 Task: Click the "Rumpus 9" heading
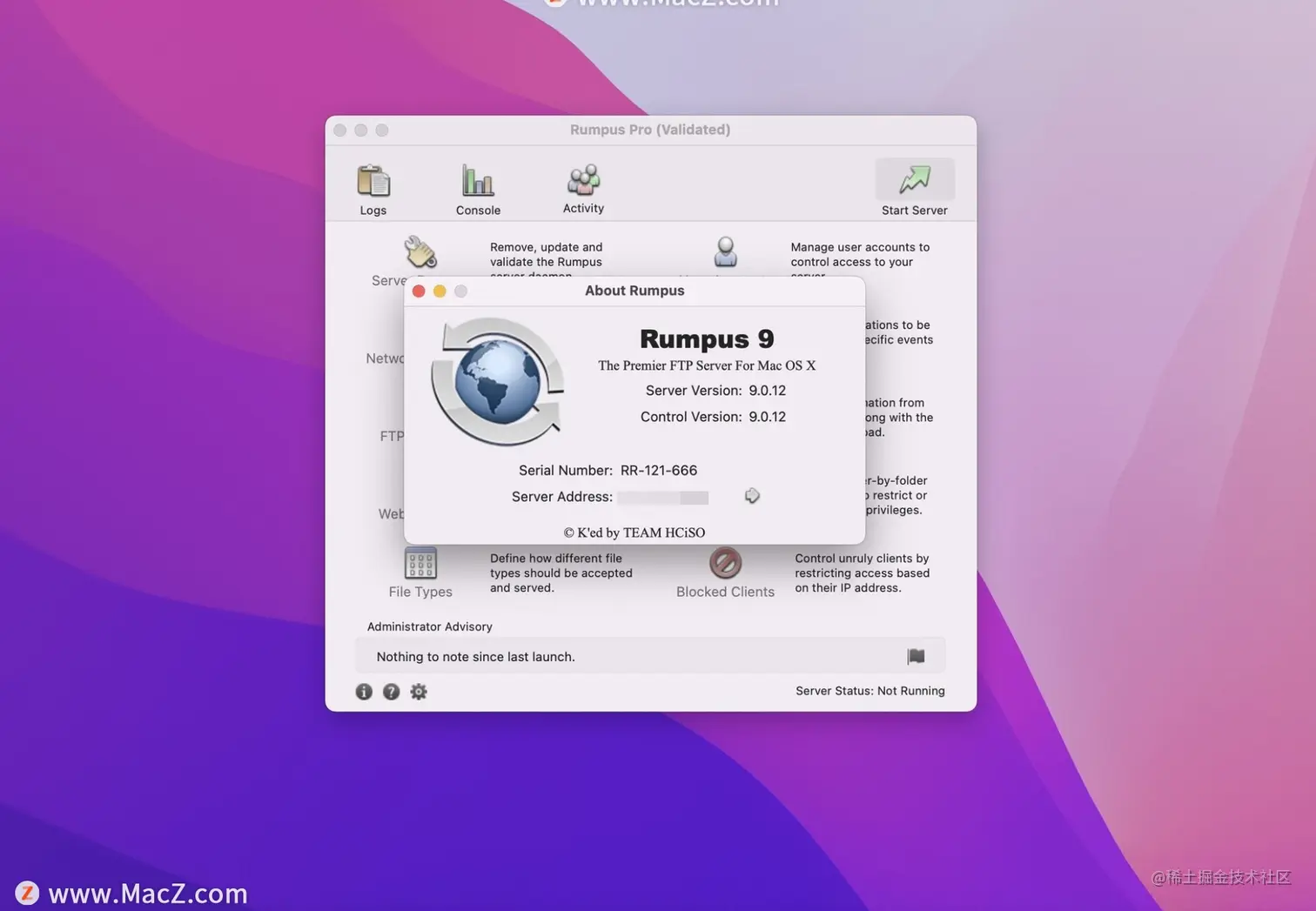tap(707, 338)
